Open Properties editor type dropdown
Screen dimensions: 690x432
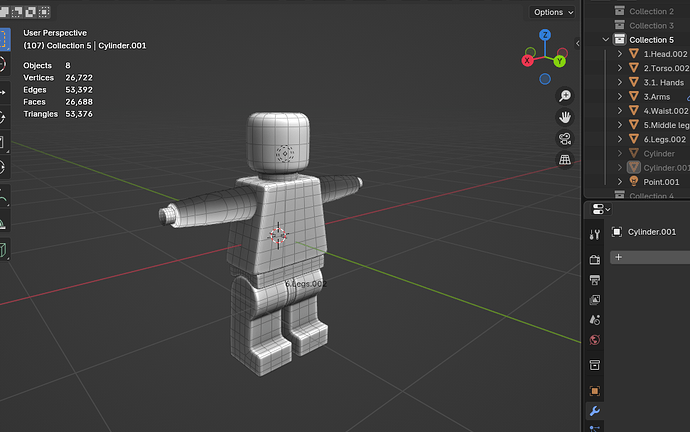pyautogui.click(x=601, y=209)
